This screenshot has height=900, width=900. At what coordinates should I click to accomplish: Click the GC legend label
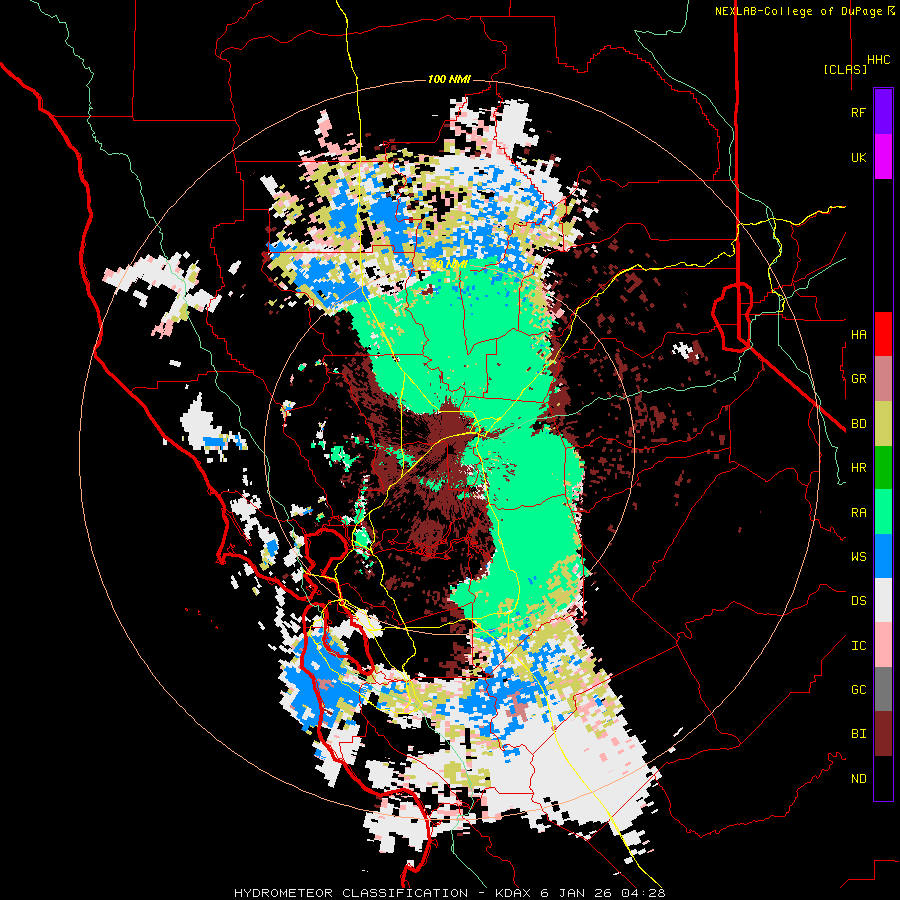pos(858,689)
